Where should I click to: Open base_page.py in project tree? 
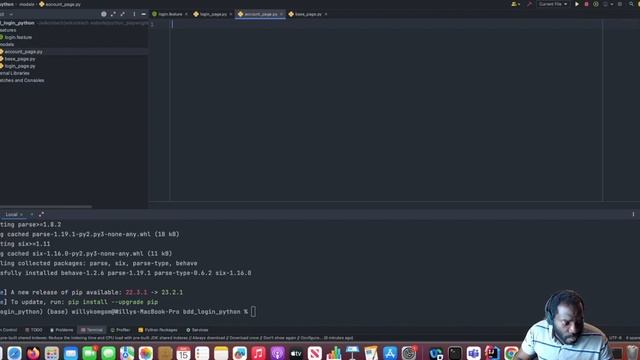[20, 59]
